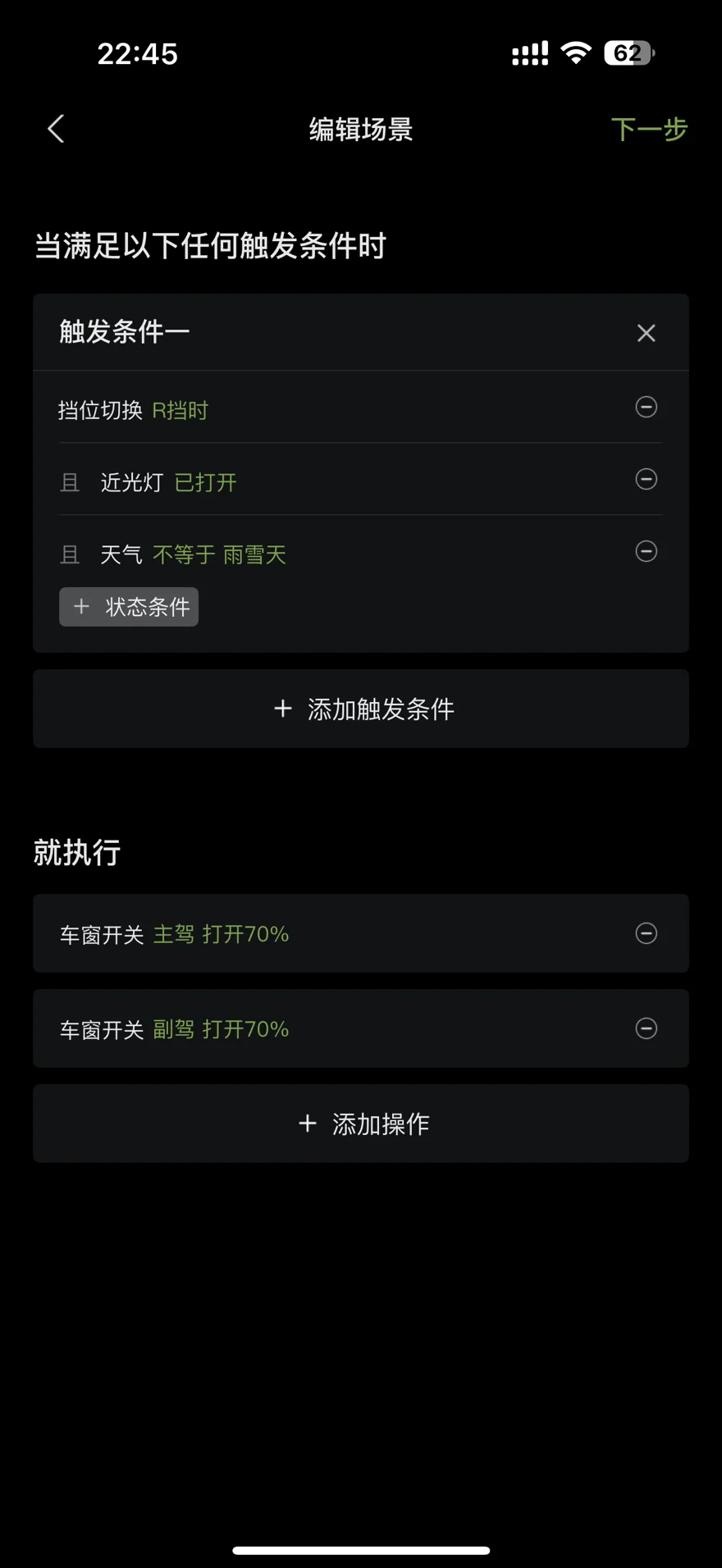Tap the plus icon in 添加操作
The width and height of the screenshot is (722, 1568).
click(308, 1124)
